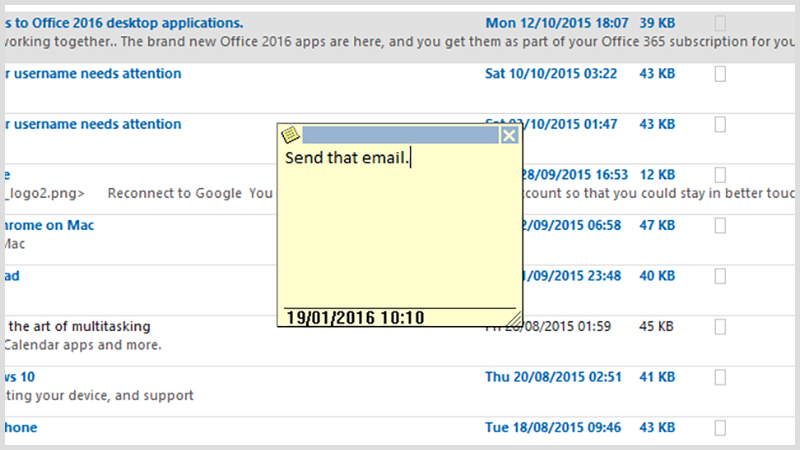Toggle the flag box for the 45 KB multitasking email

(x=720, y=326)
